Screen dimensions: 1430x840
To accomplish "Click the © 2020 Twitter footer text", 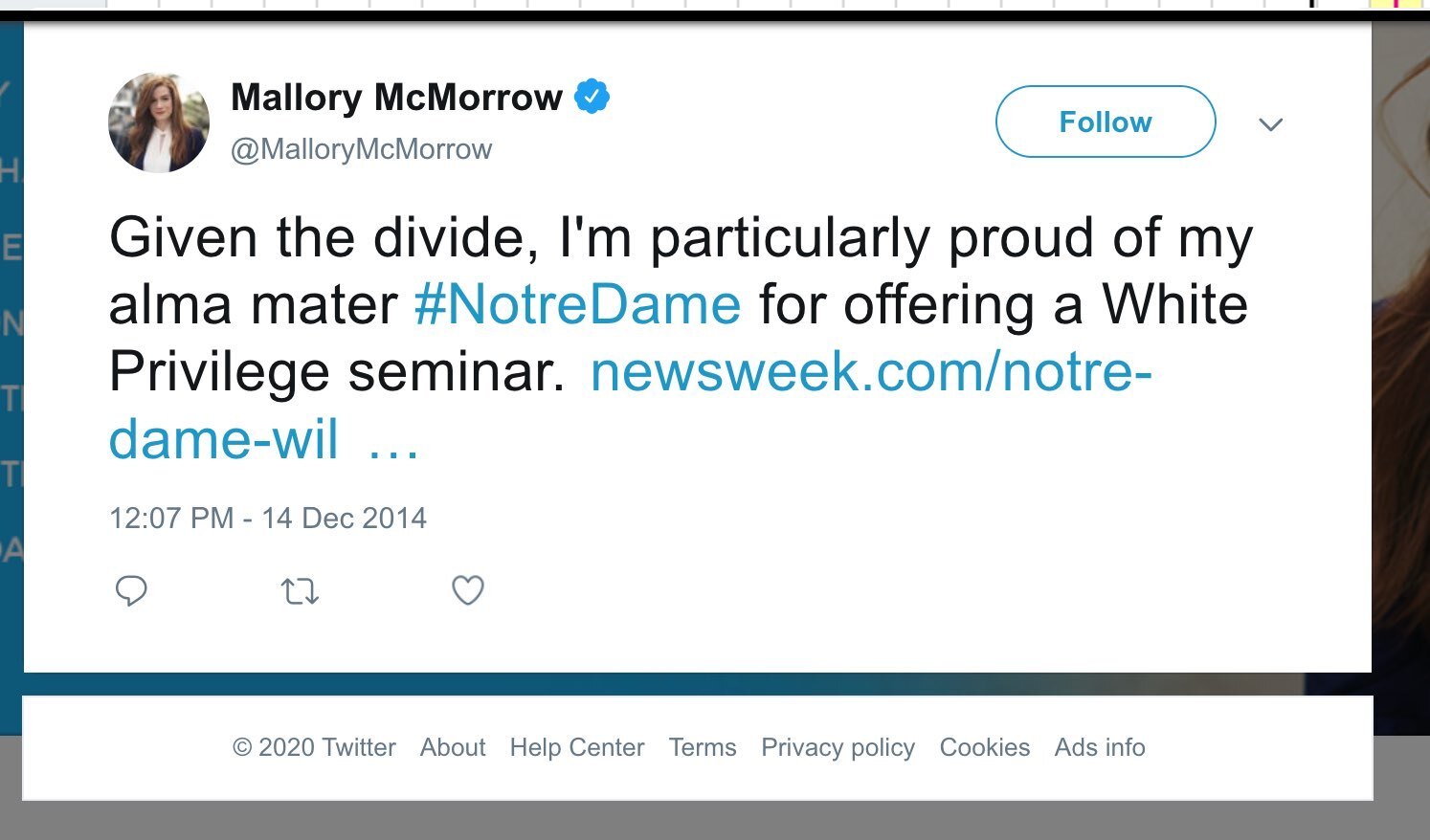I will pyautogui.click(x=314, y=747).
